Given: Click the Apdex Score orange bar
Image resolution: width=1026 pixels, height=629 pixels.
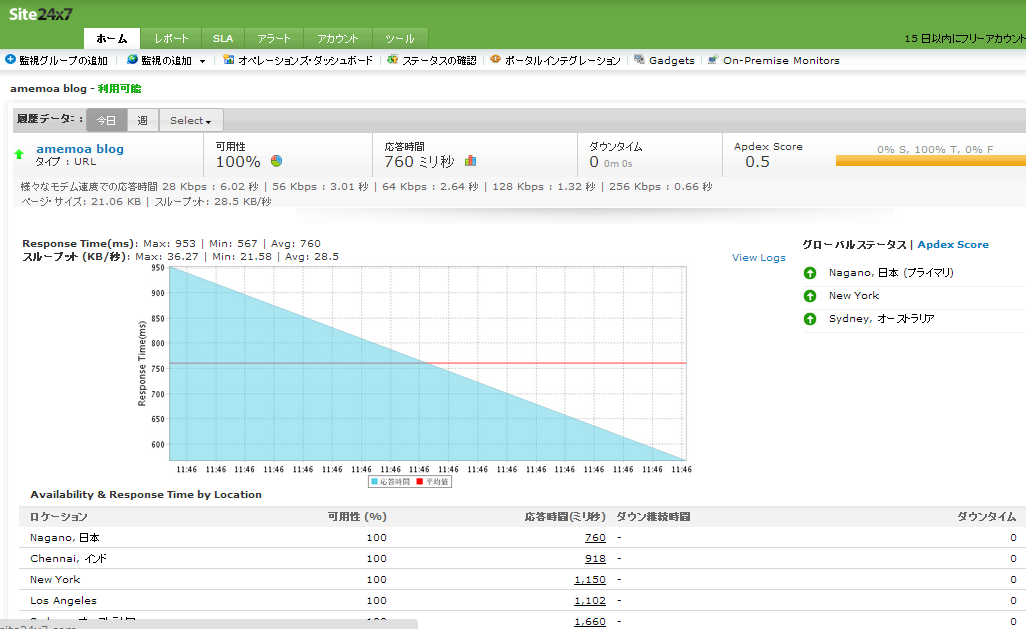Looking at the screenshot, I should (x=930, y=160).
